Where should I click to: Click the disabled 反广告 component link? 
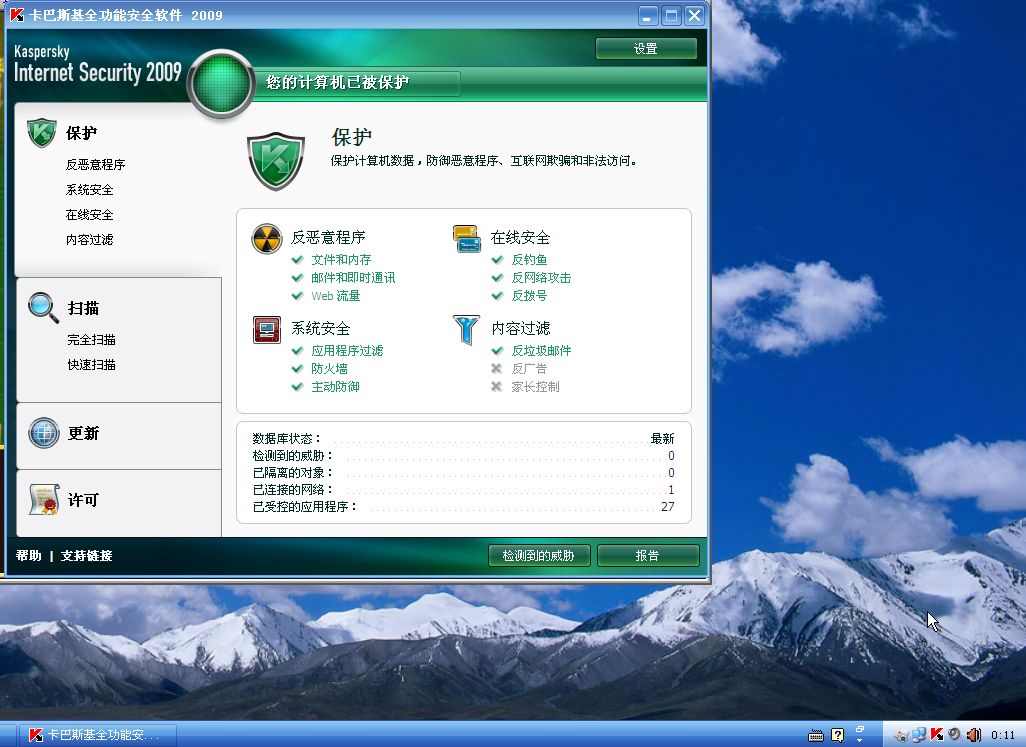pos(529,368)
